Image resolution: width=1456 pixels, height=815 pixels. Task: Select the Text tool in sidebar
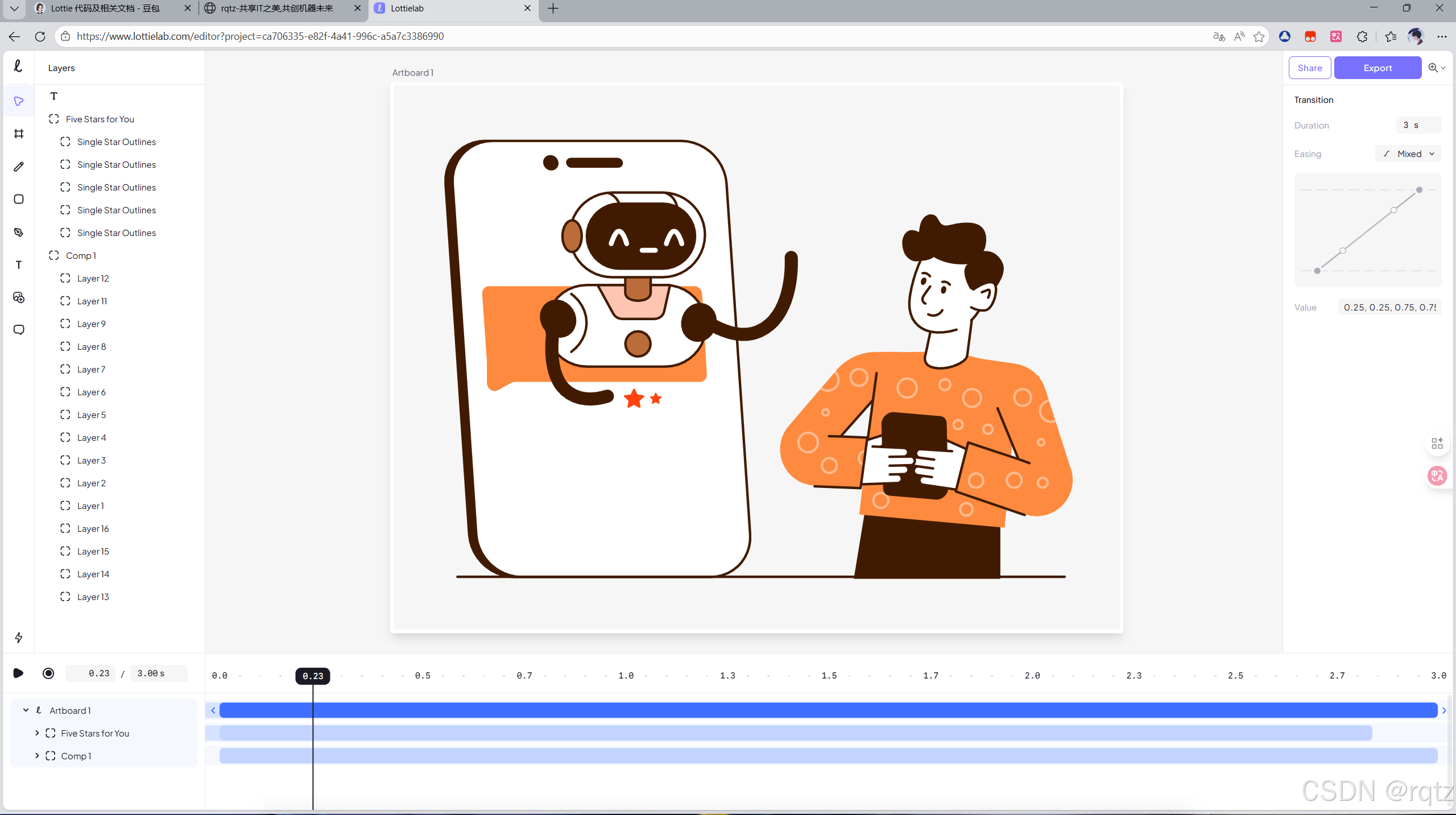[19, 265]
